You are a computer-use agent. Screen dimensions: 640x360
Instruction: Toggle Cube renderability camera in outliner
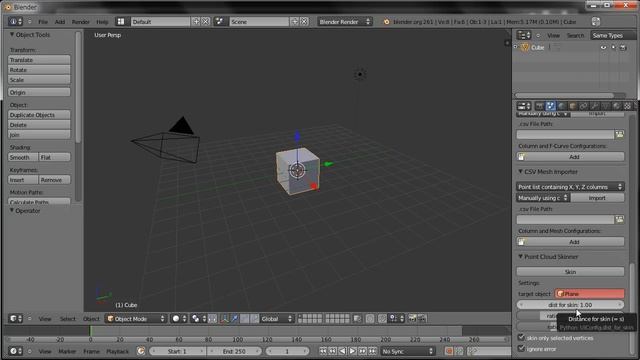623,47
